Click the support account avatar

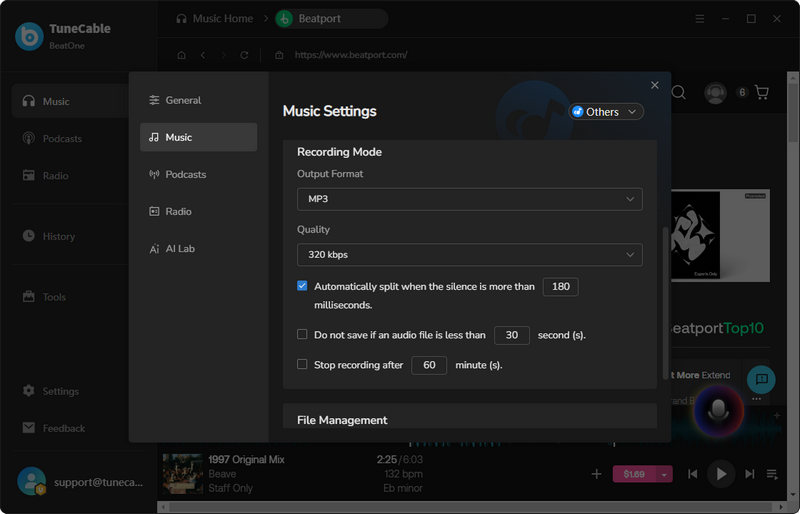pyautogui.click(x=32, y=481)
